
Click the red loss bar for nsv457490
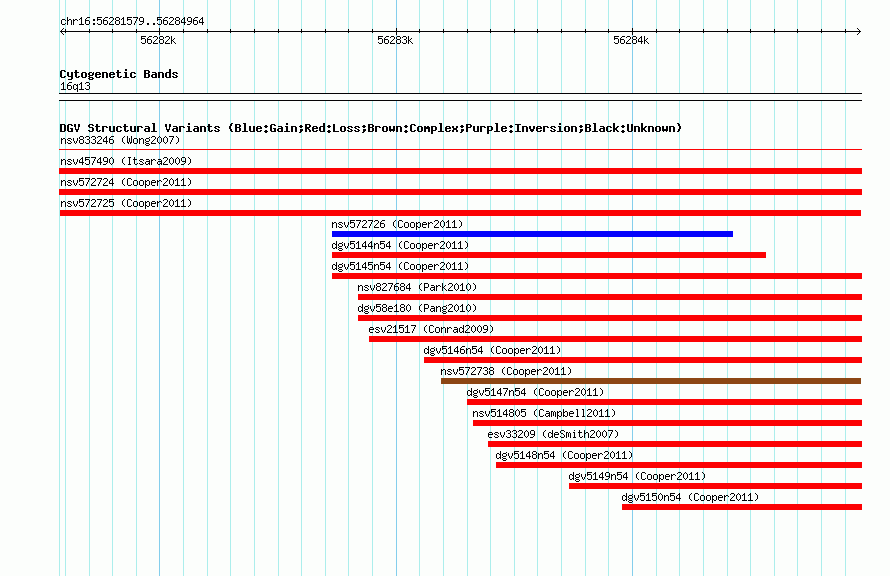coord(460,171)
